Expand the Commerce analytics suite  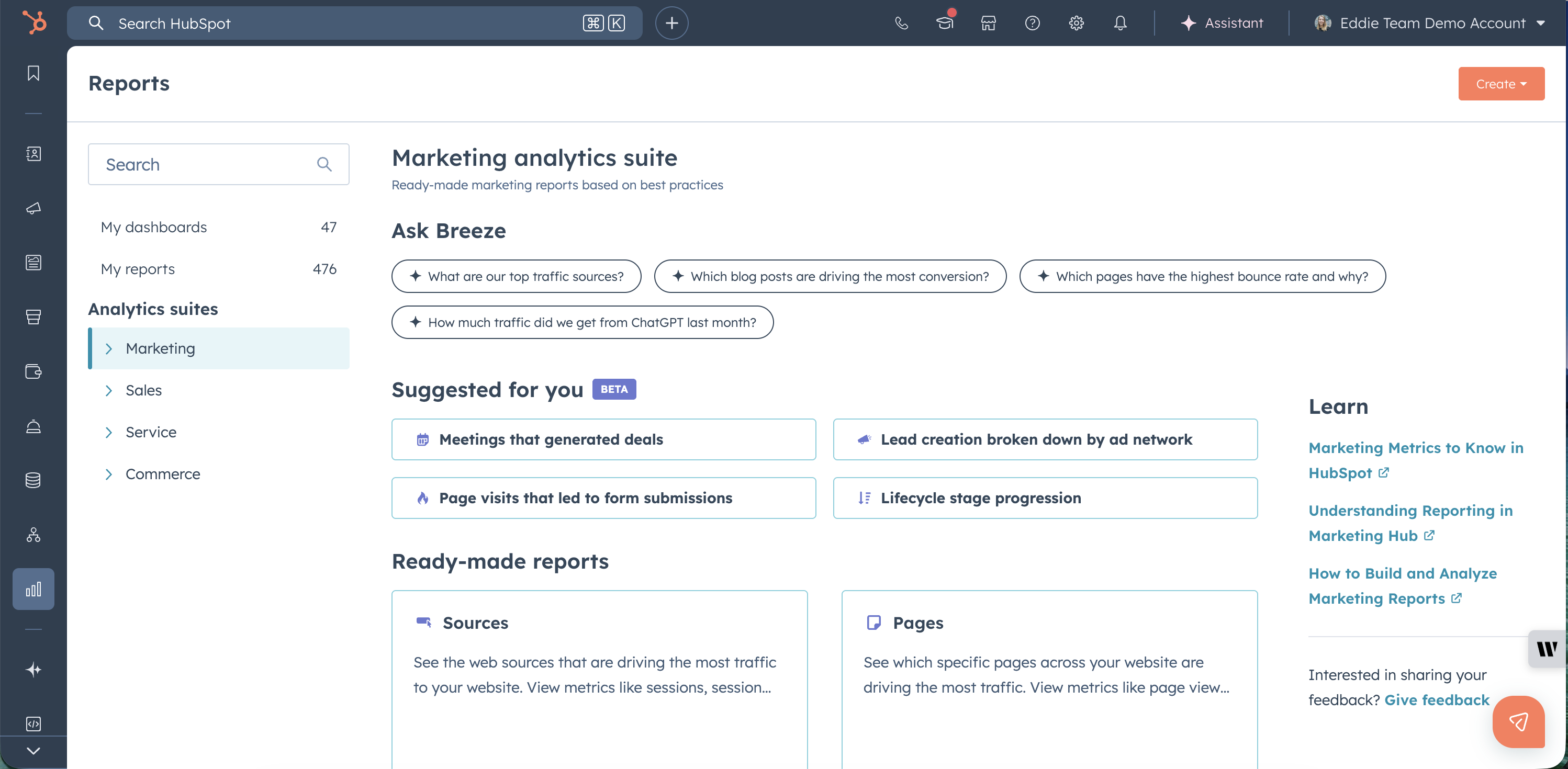coord(163,474)
